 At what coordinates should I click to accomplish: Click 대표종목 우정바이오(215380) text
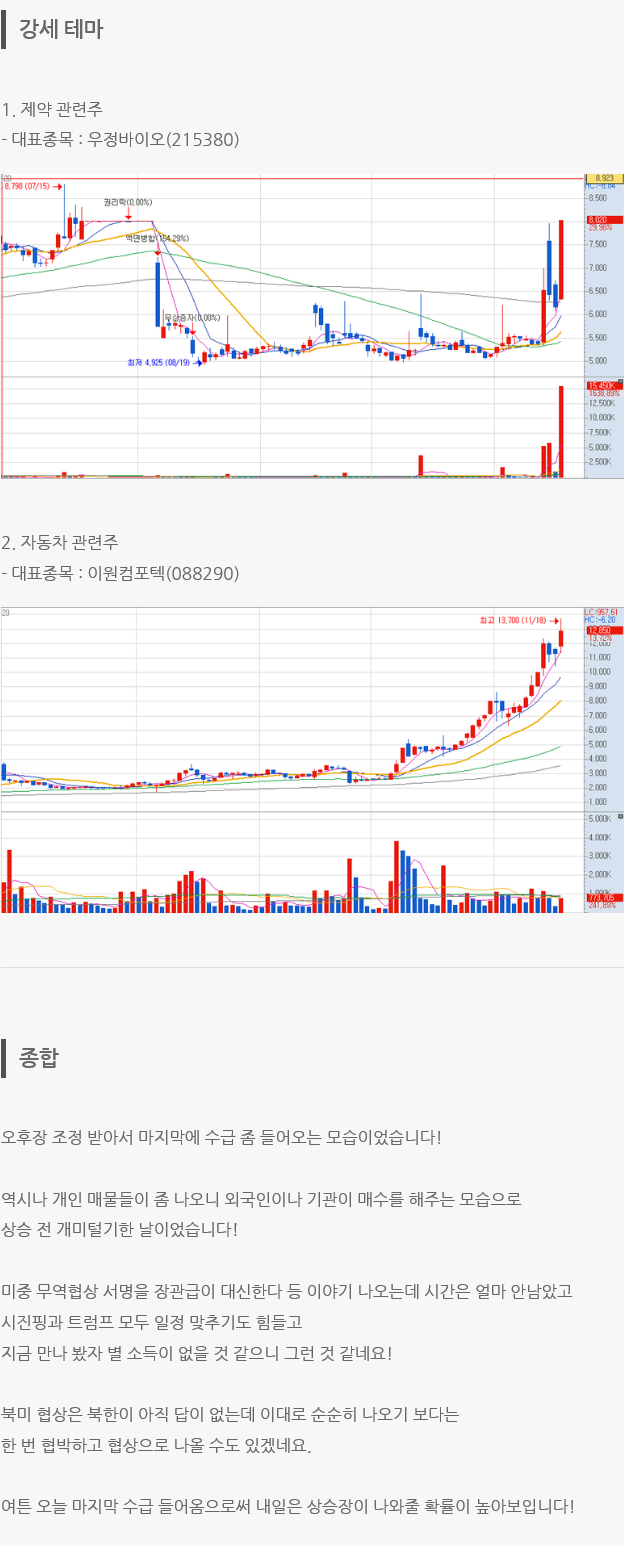[120, 140]
